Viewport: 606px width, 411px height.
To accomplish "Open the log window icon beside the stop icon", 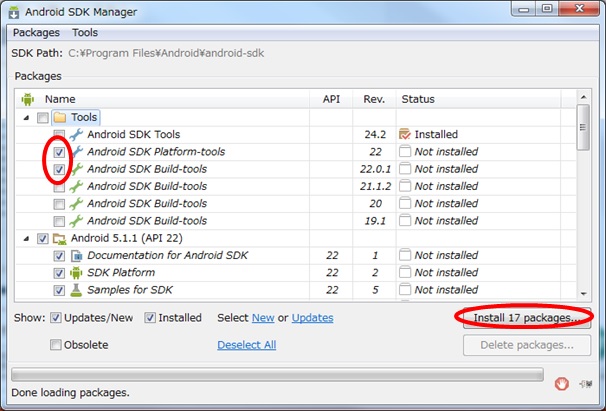I will 586,384.
